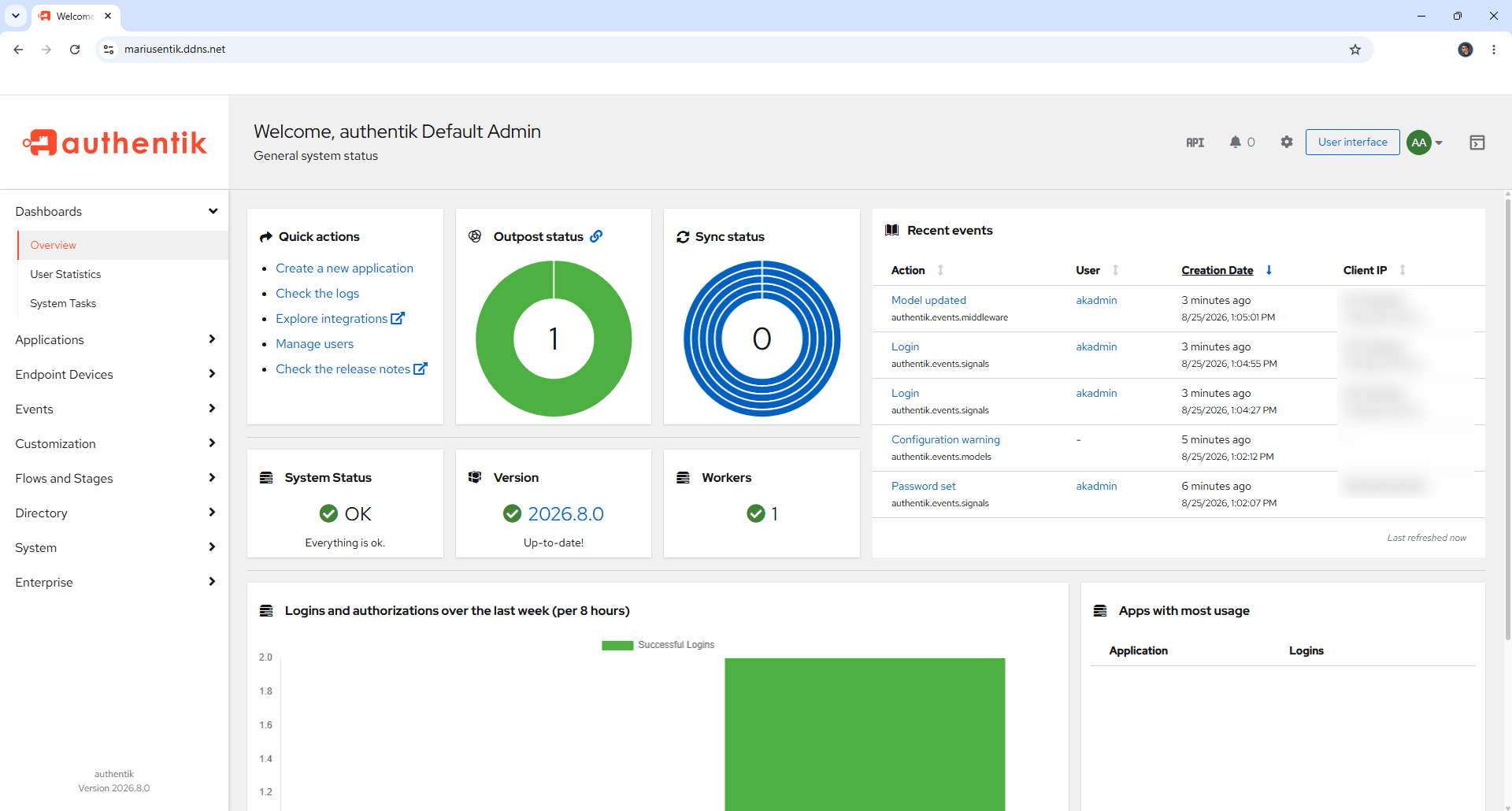This screenshot has width=1512, height=811.
Task: Expand the Applications section
Action: (x=212, y=339)
